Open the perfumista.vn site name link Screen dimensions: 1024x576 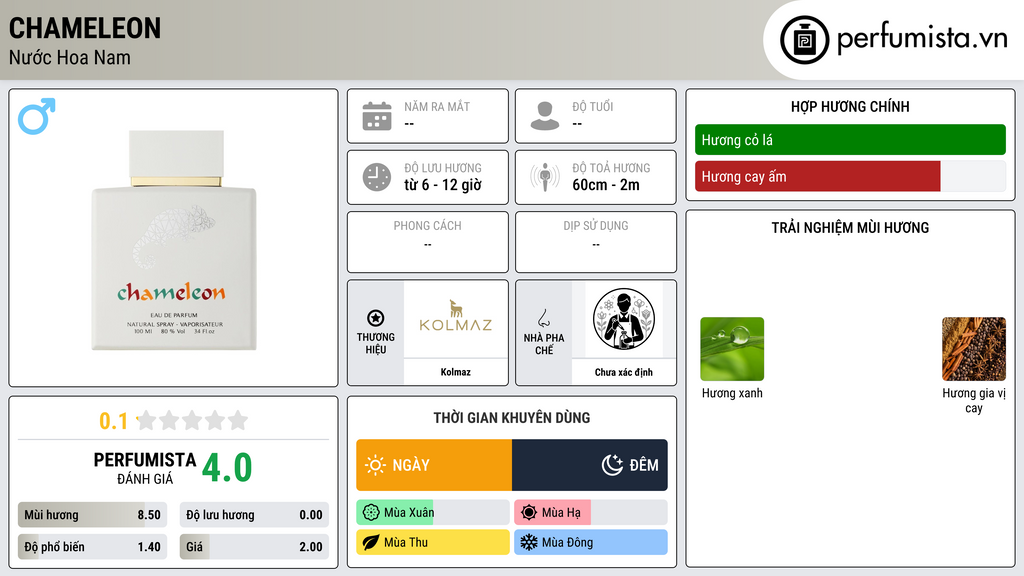[922, 38]
